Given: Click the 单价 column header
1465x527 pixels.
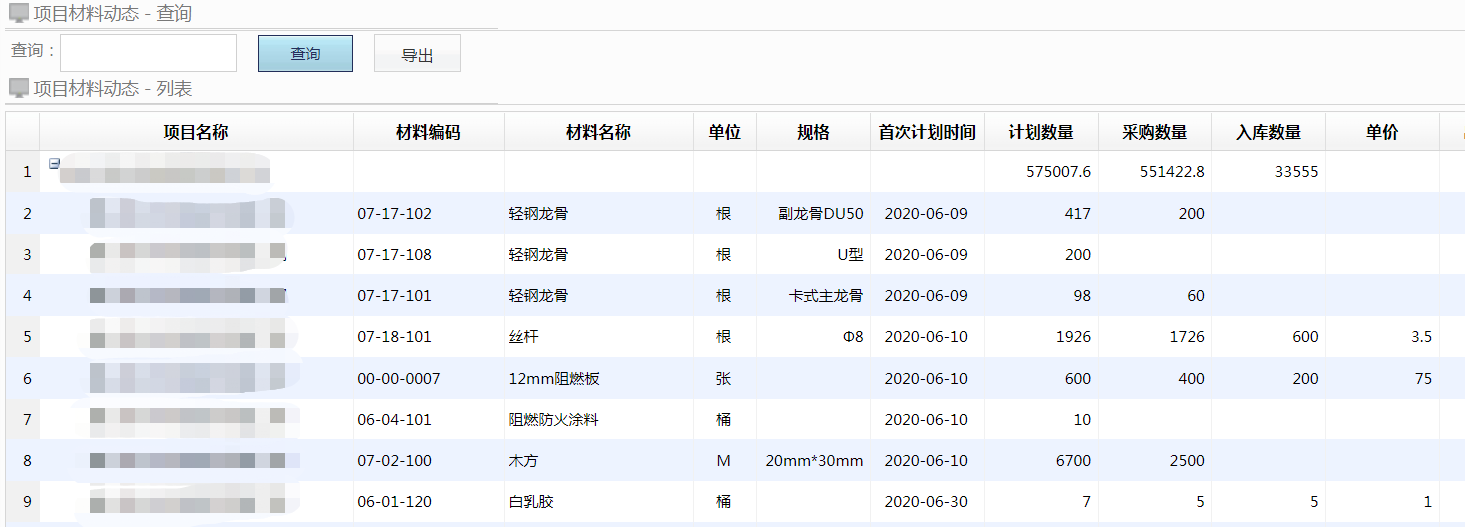Looking at the screenshot, I should (x=1382, y=132).
